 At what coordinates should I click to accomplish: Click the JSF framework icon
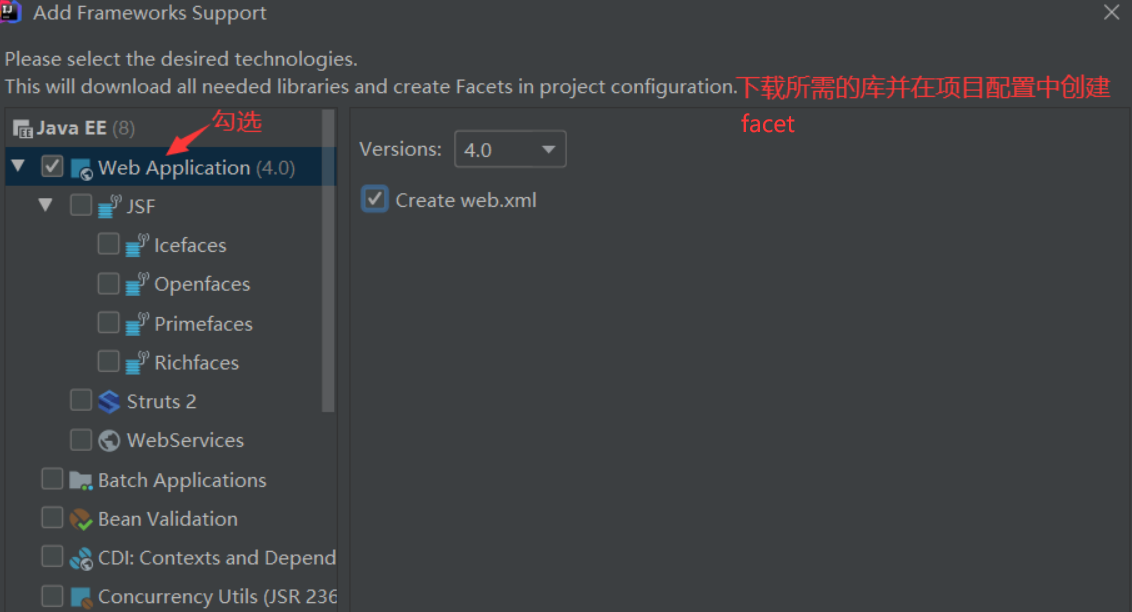109,205
